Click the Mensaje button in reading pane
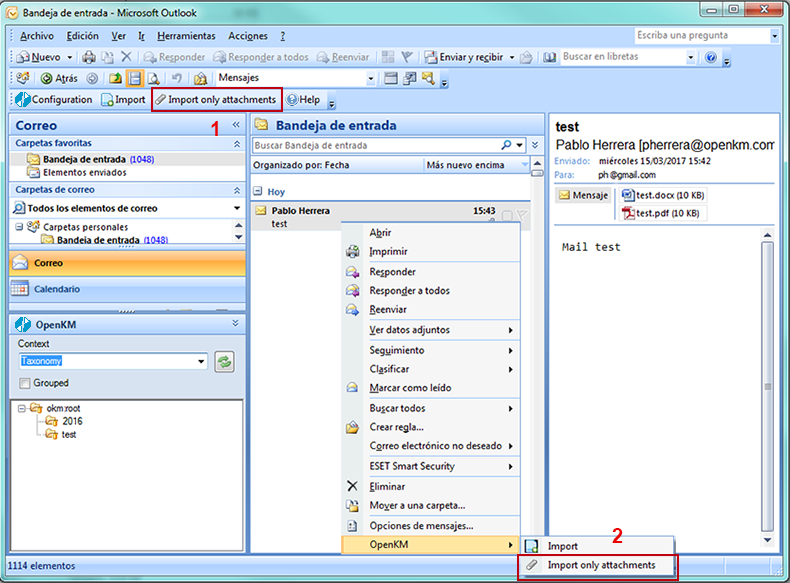 point(583,196)
